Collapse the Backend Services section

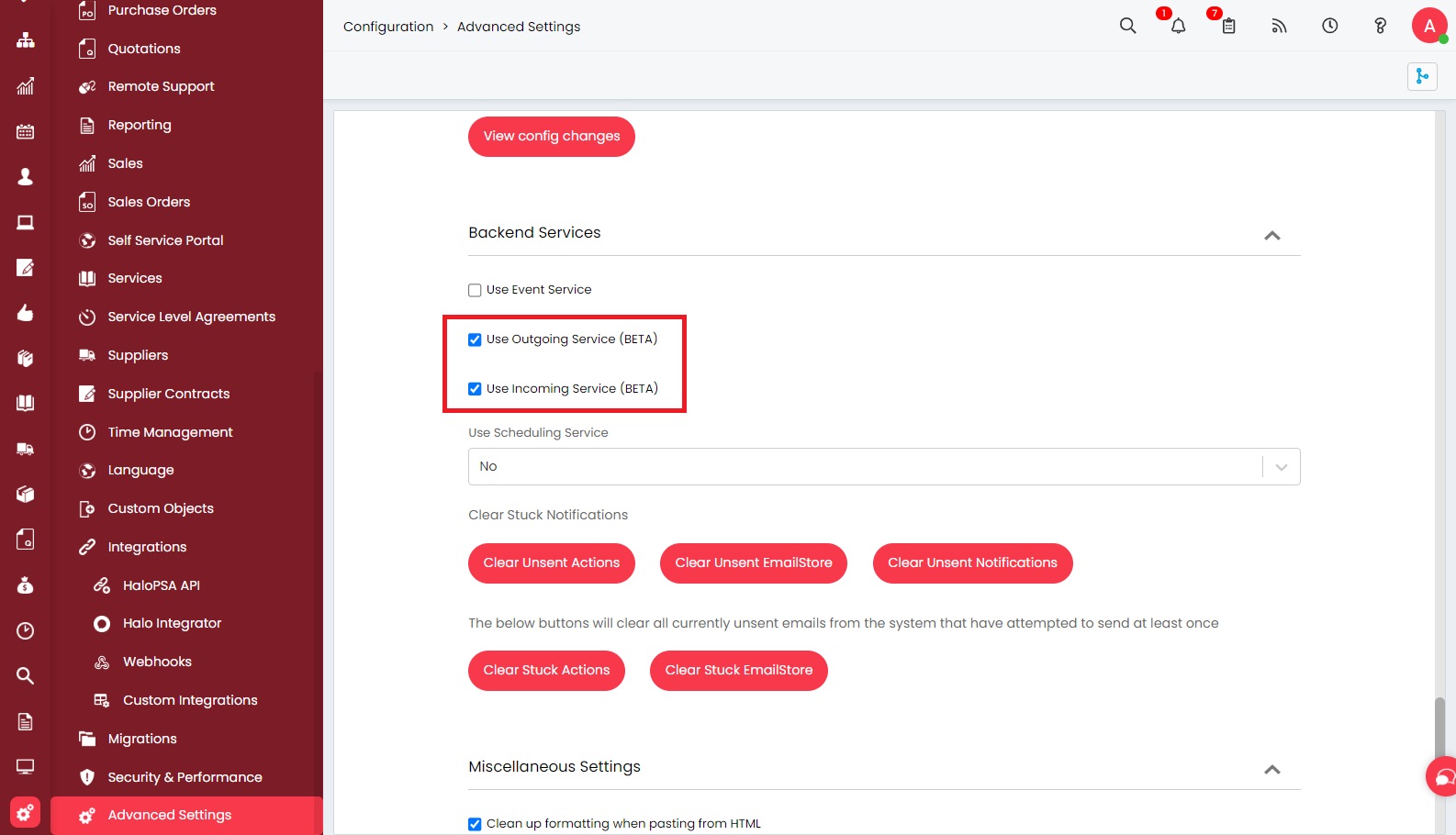[1271, 236]
